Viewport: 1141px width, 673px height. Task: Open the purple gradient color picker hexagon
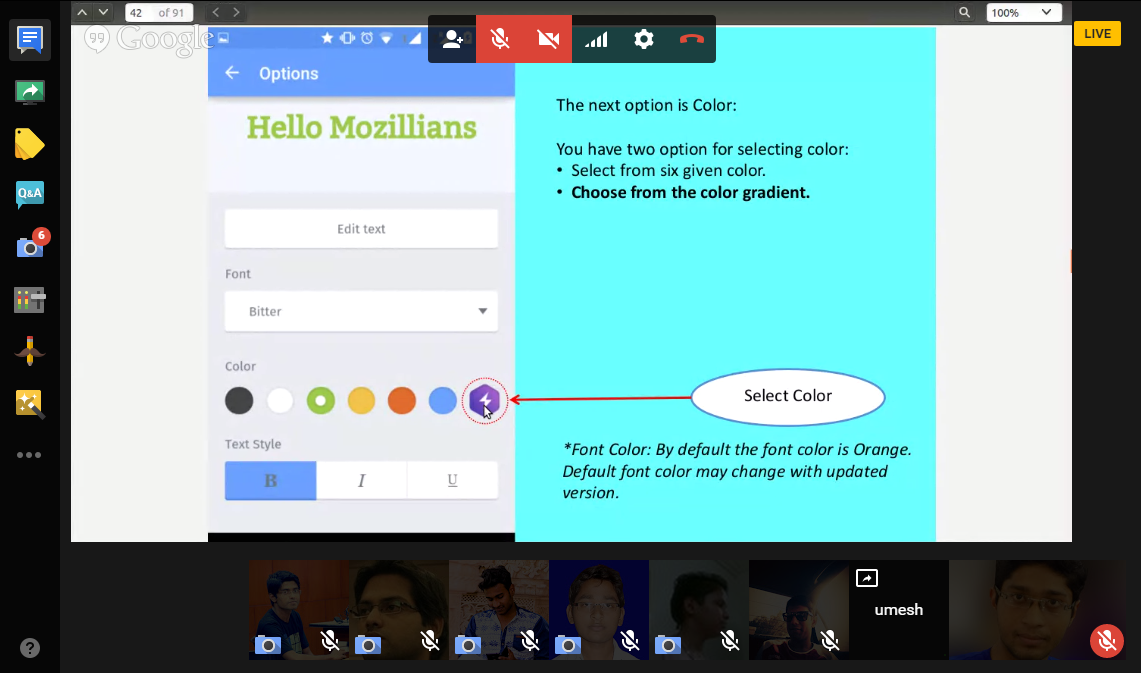coord(485,400)
